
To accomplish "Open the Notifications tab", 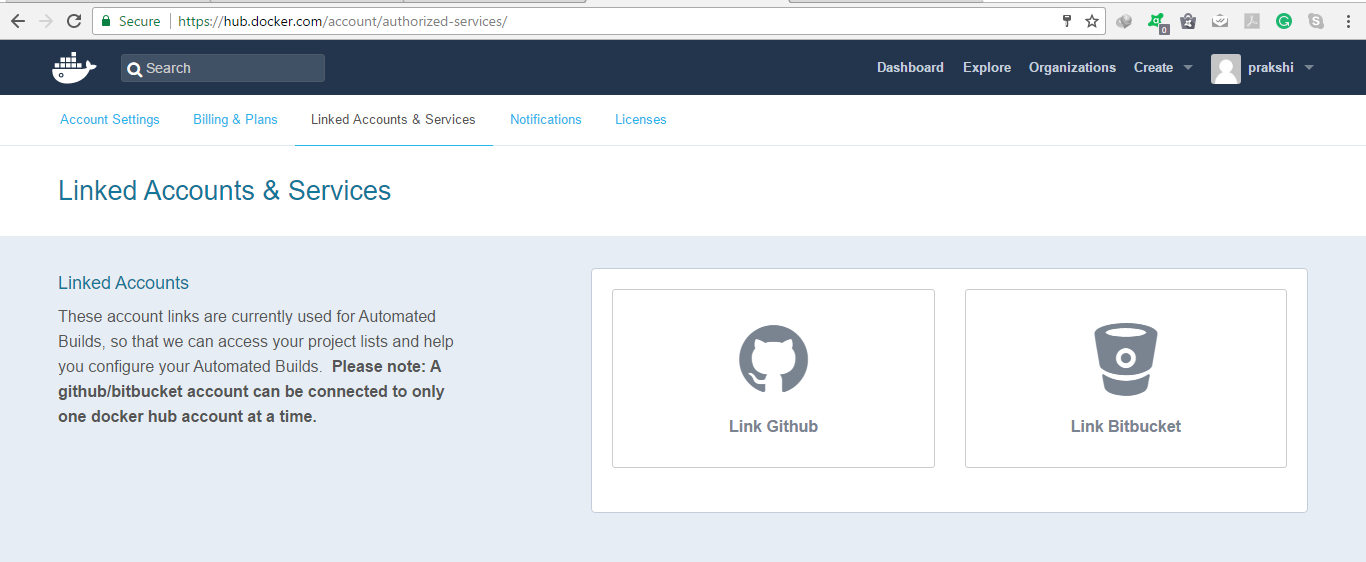I will pos(545,120).
